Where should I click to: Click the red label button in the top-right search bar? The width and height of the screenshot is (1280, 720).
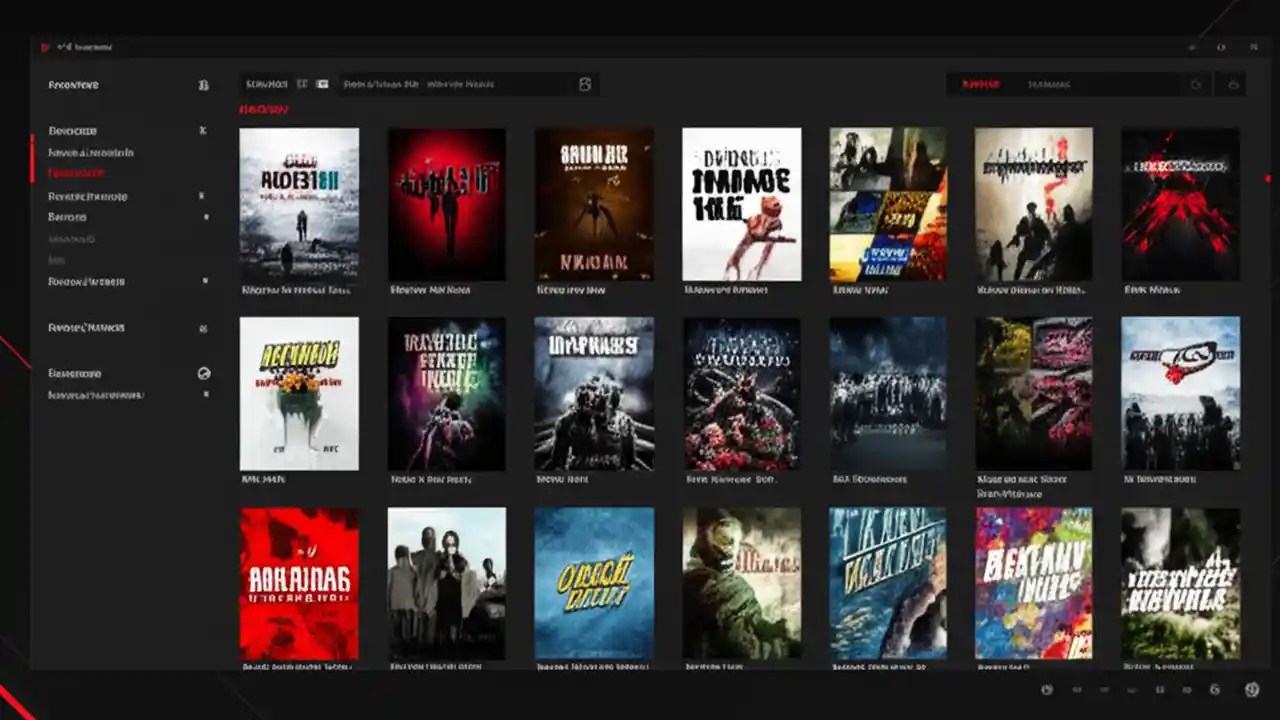tap(982, 85)
